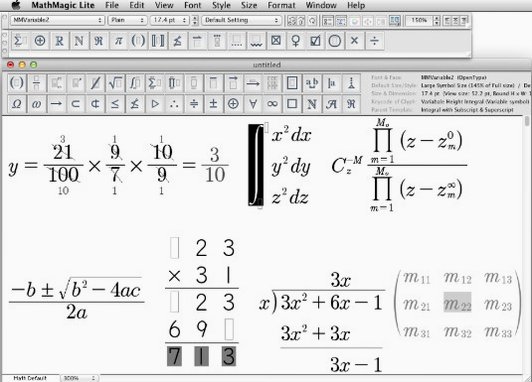Screen dimensions: 532x382
Task: Open the triangle symbol palette
Action: [154, 103]
